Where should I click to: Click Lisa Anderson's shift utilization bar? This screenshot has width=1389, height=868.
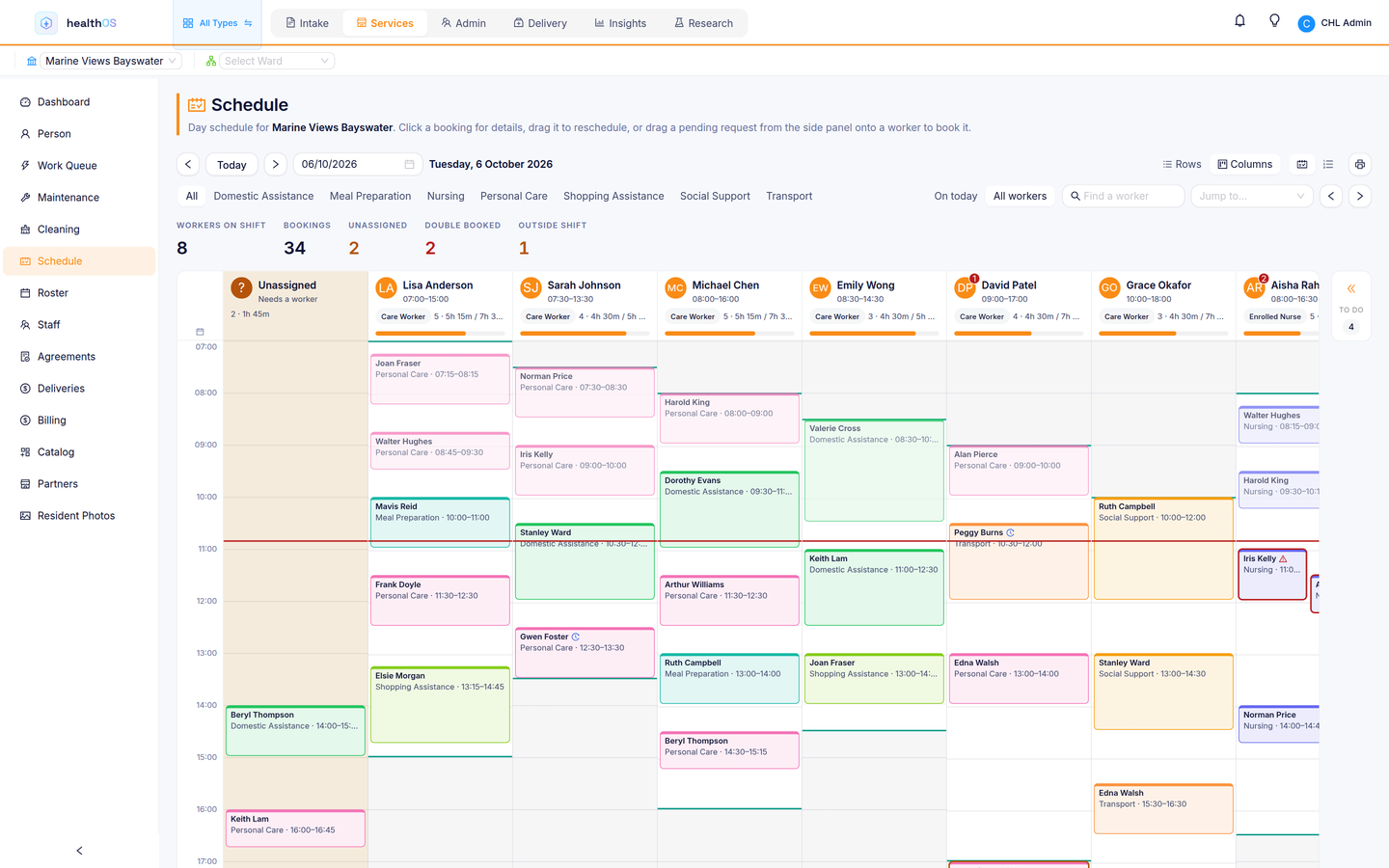(x=440, y=334)
